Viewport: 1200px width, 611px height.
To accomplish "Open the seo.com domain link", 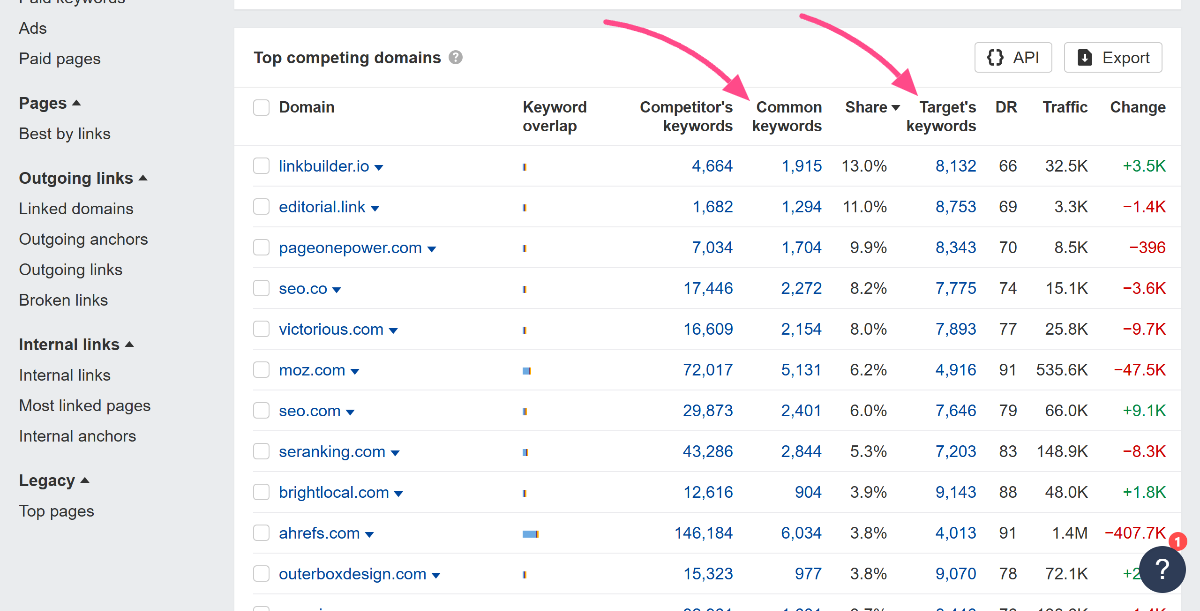I will [310, 411].
